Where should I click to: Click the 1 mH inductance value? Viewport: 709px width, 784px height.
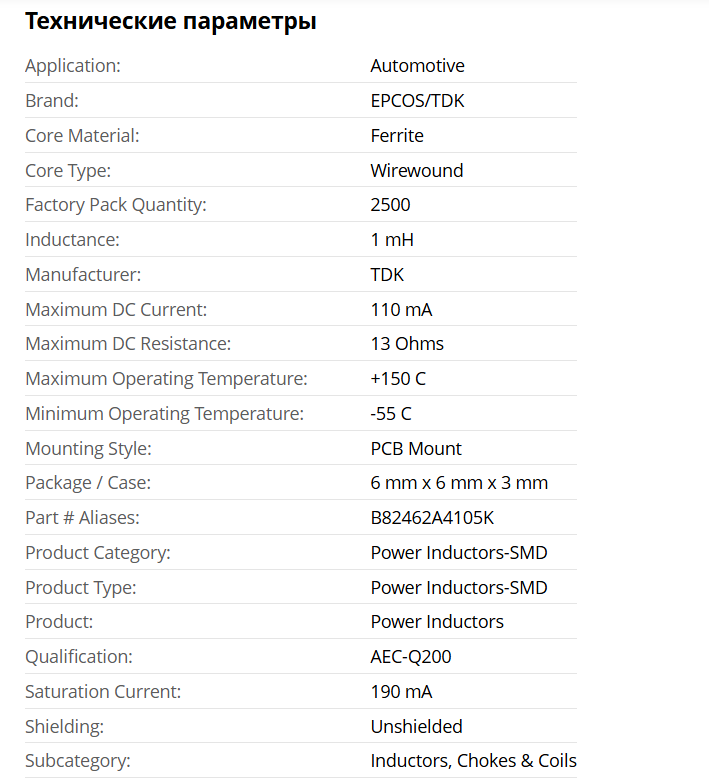(x=392, y=240)
